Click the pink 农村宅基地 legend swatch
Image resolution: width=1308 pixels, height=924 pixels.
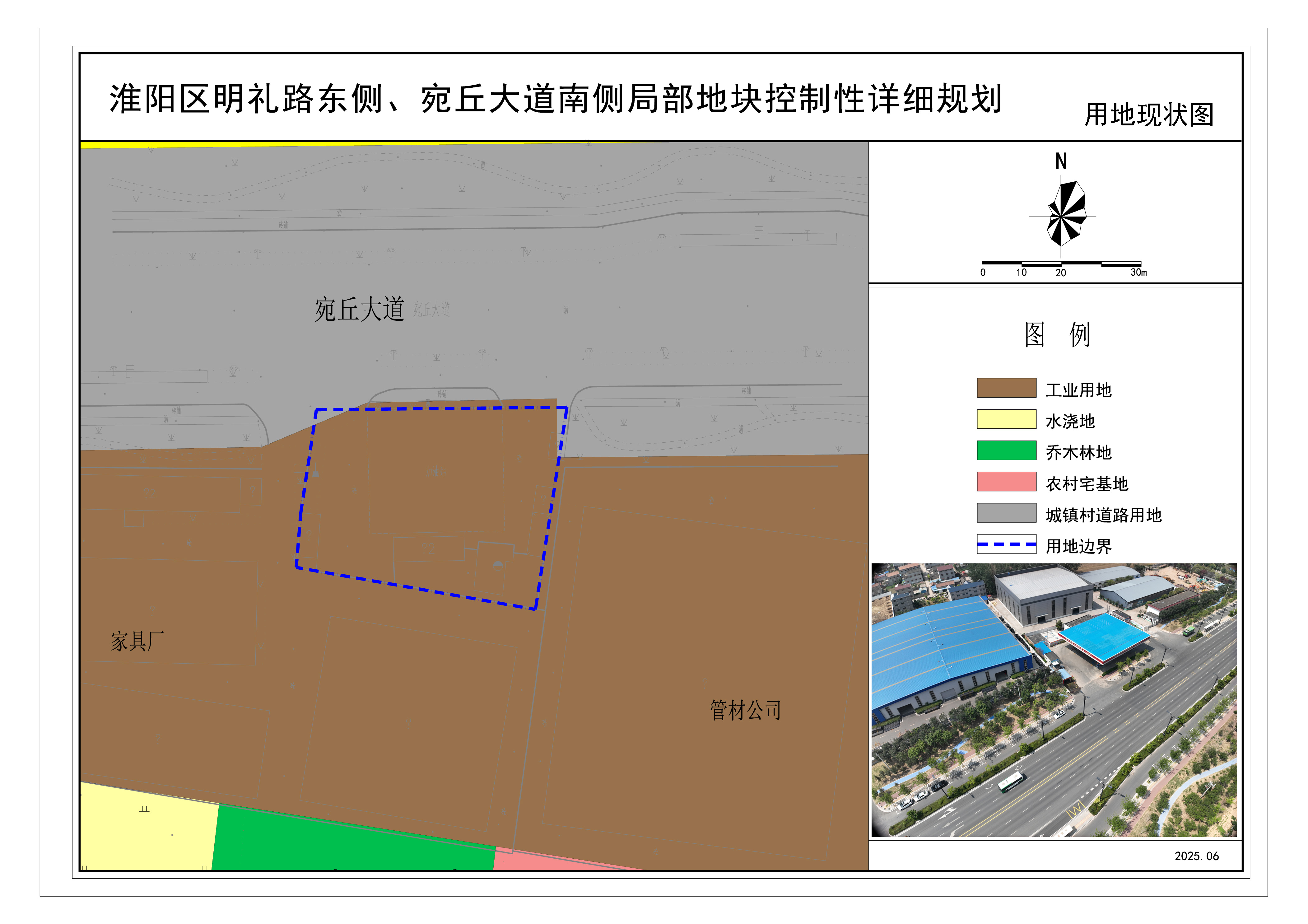pyautogui.click(x=1006, y=481)
